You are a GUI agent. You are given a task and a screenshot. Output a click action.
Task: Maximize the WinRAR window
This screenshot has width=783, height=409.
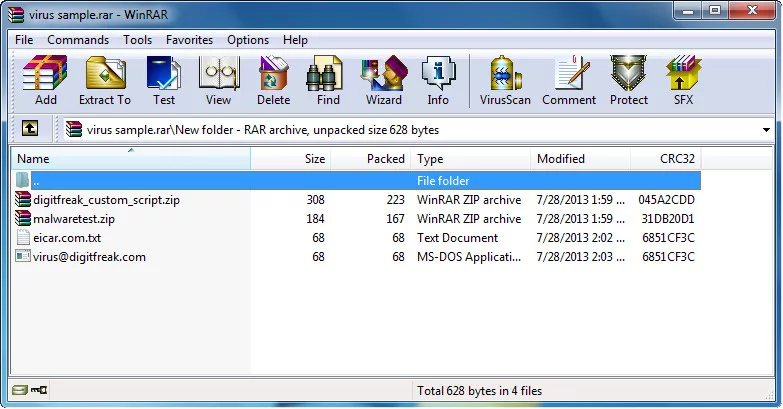715,11
